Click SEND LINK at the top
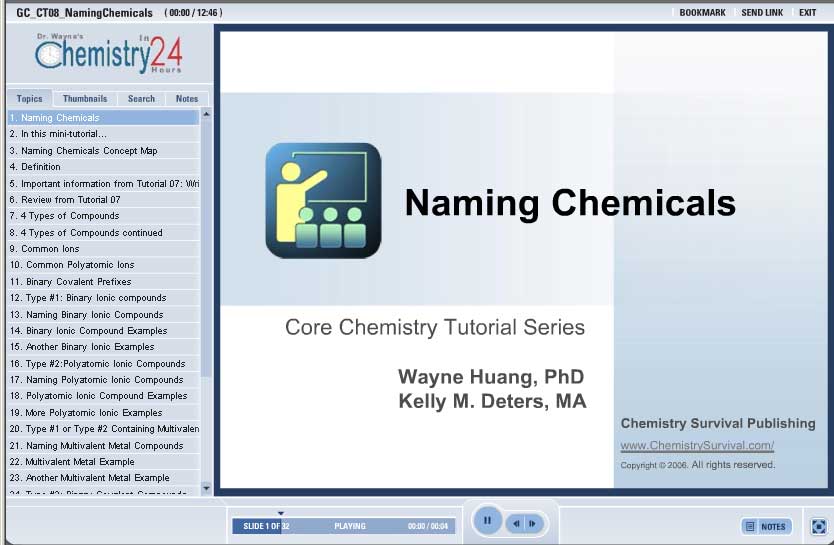This screenshot has height=545, width=834. click(762, 13)
